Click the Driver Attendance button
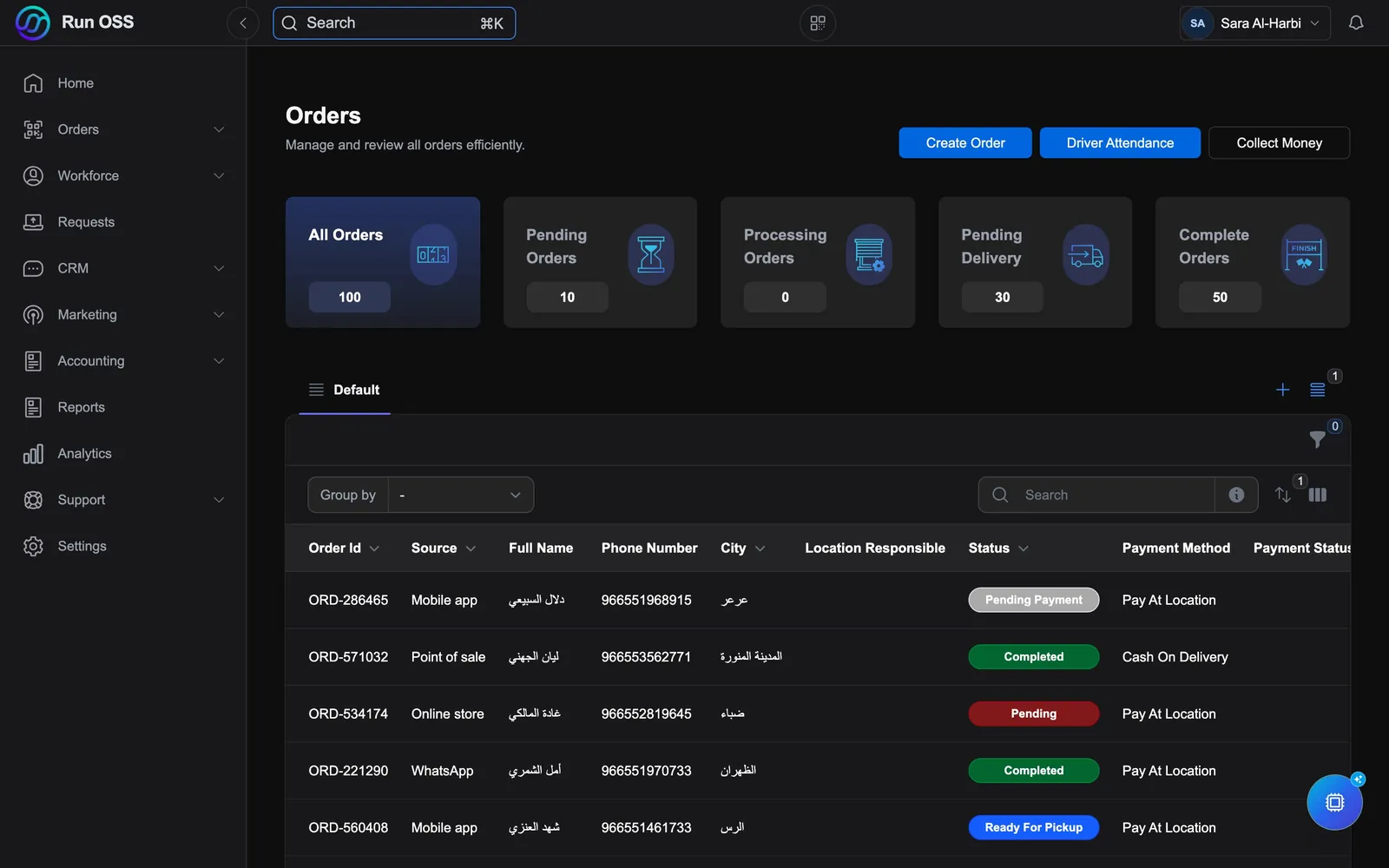Viewport: 1389px width, 868px height. [x=1120, y=143]
